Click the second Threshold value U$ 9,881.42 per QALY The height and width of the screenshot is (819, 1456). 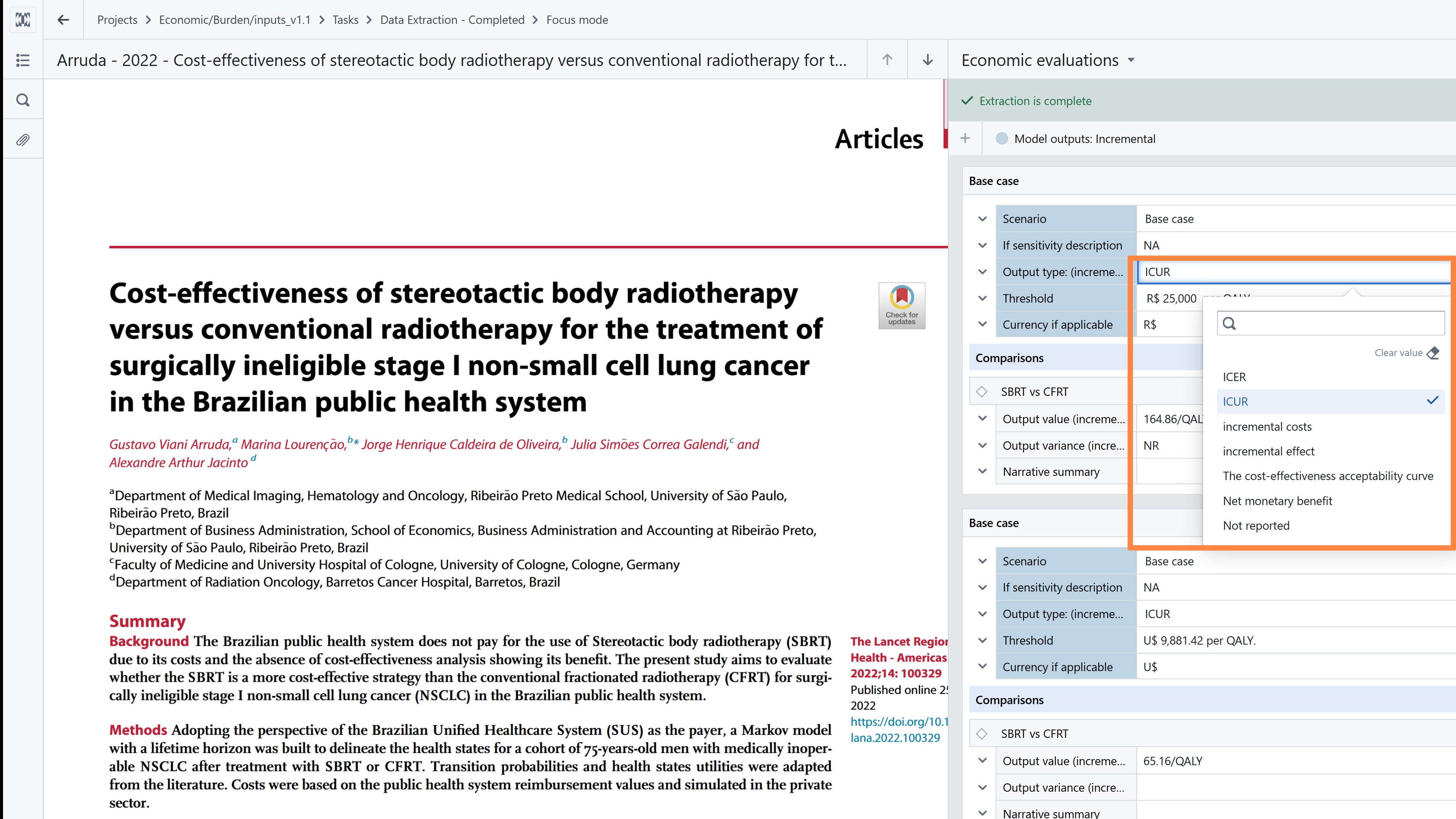[x=1199, y=640]
